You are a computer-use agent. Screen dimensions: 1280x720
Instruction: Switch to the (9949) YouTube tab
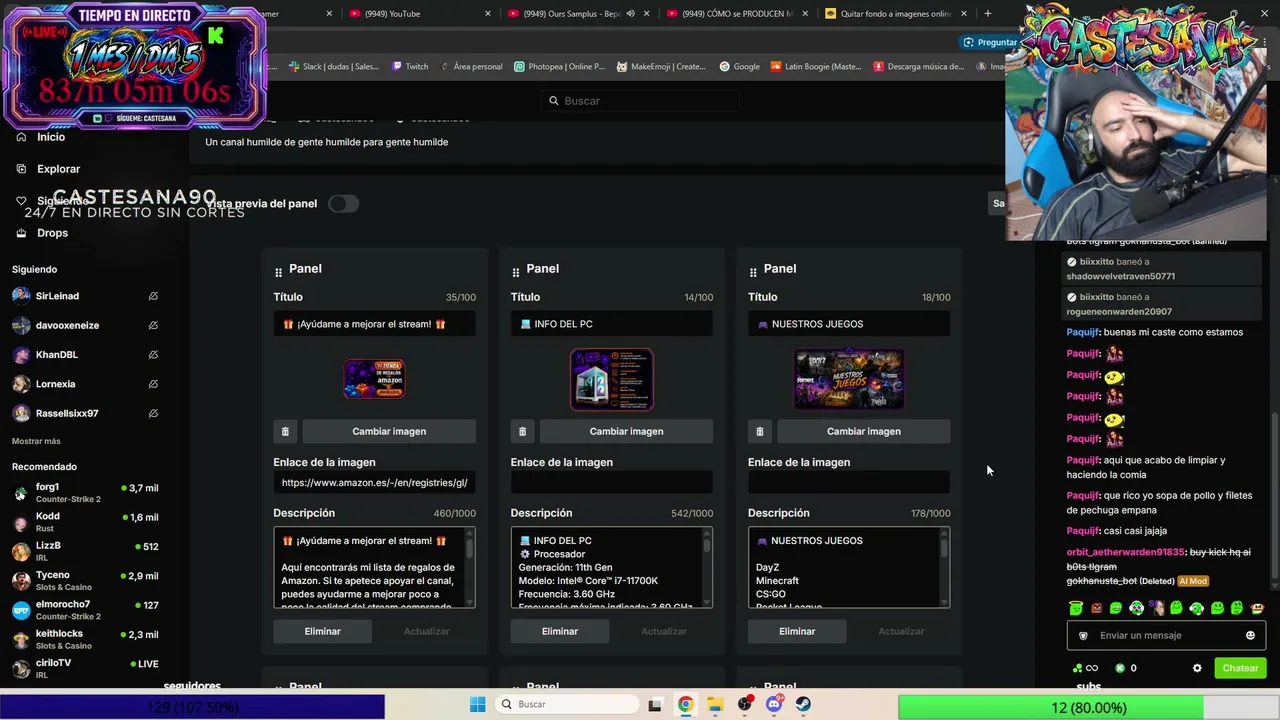(x=420, y=14)
